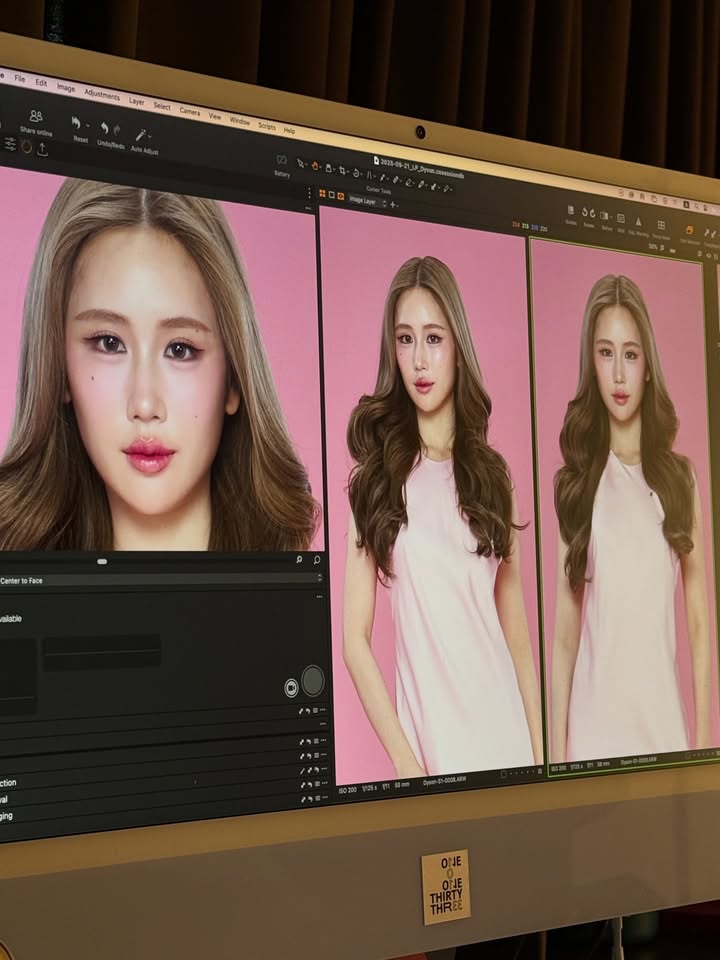Click the plus add layer button
720x960 pixels.
click(x=393, y=204)
